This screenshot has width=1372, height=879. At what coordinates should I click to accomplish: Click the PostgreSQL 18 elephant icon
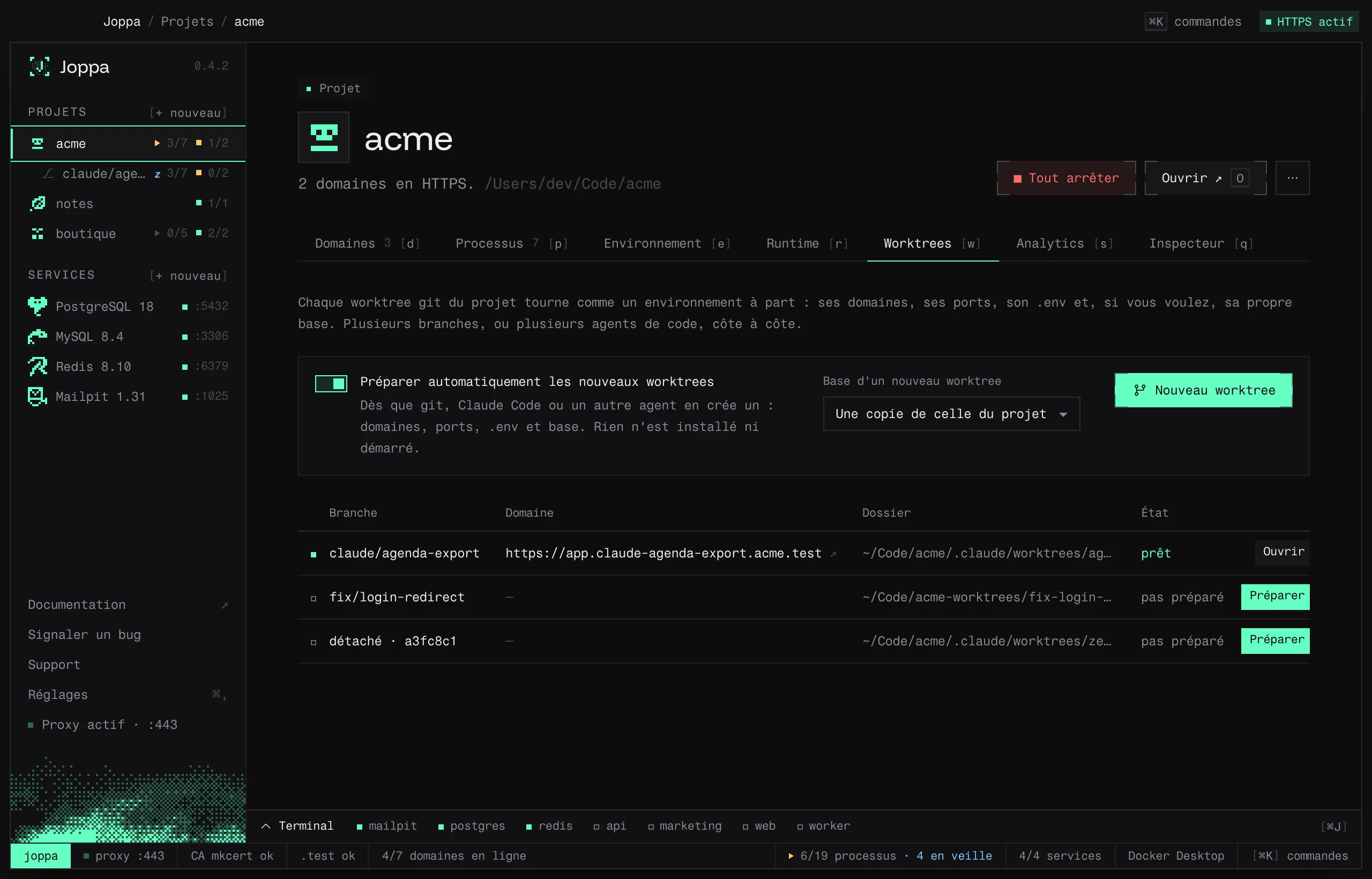(38, 307)
